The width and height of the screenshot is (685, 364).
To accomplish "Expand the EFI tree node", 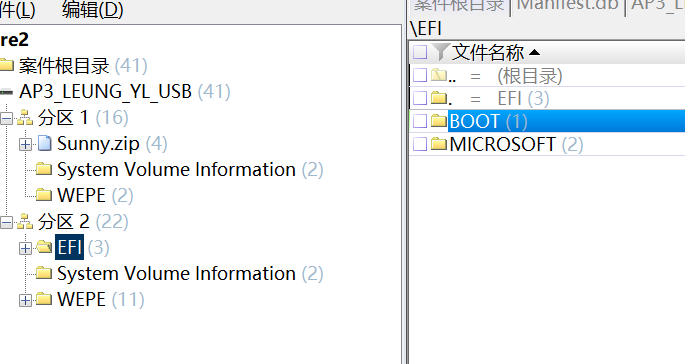I will 25,248.
